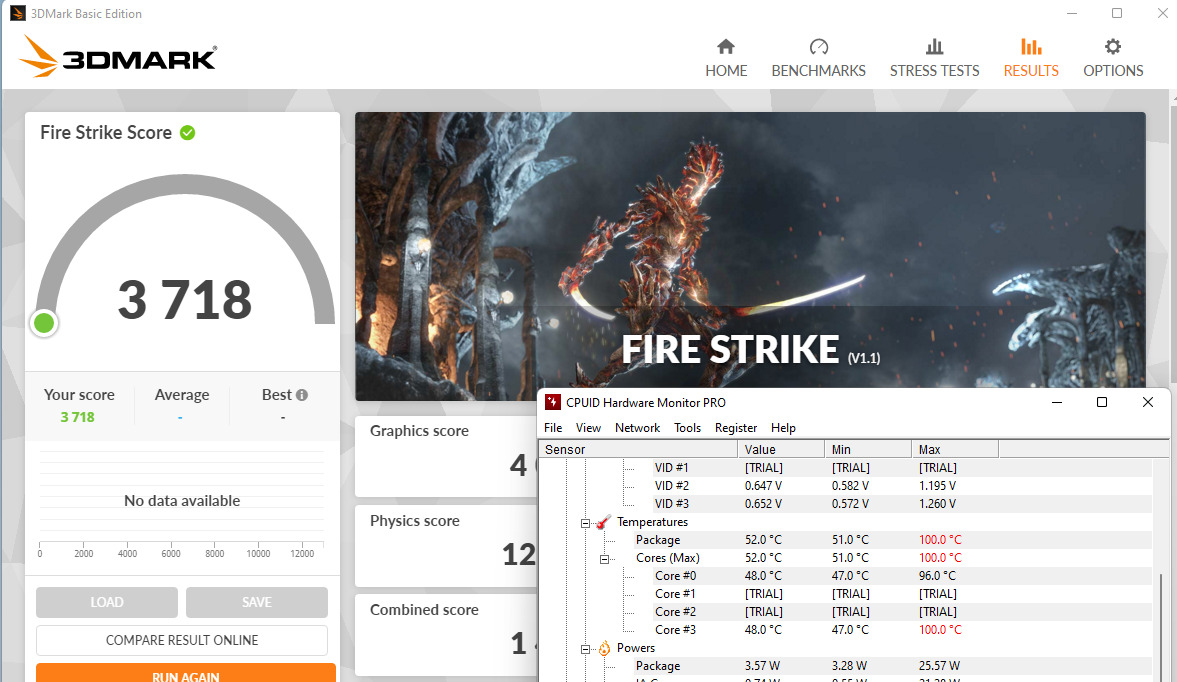Viewport: 1177px width, 682px height.
Task: Click the Combined score card
Action: [x=447, y=635]
